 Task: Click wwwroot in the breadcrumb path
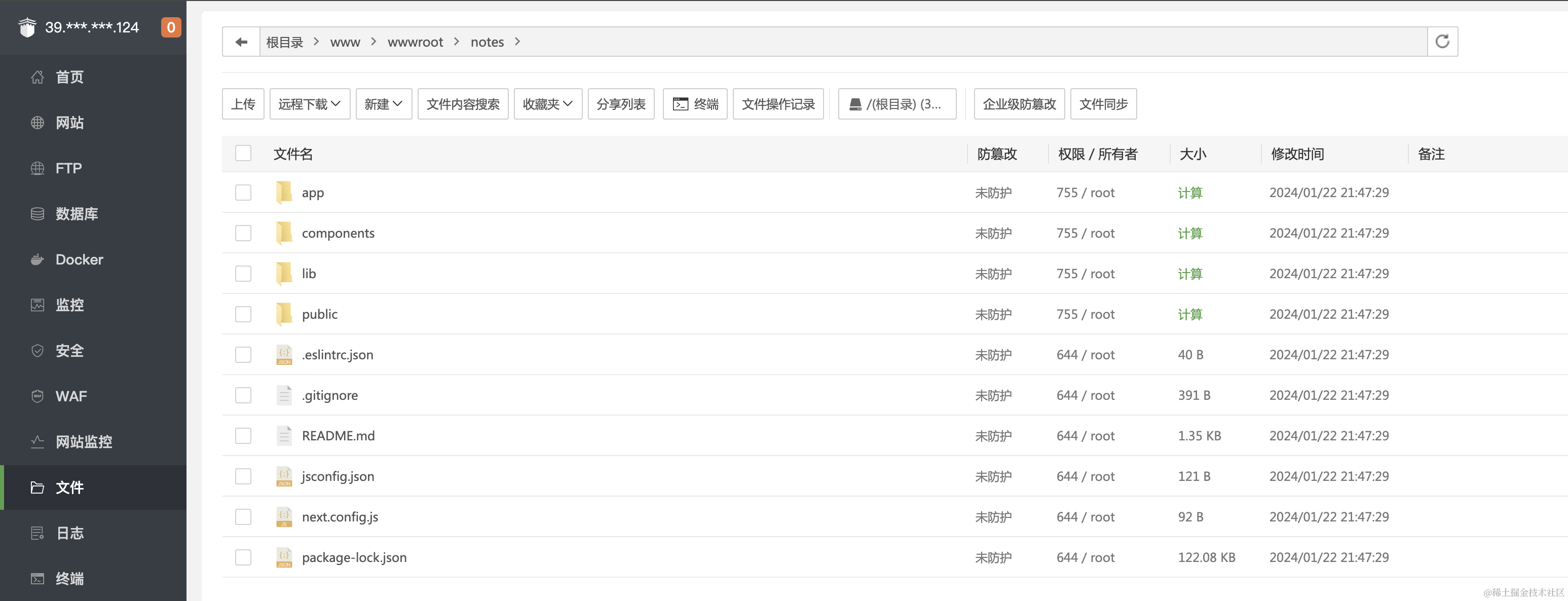coord(415,42)
